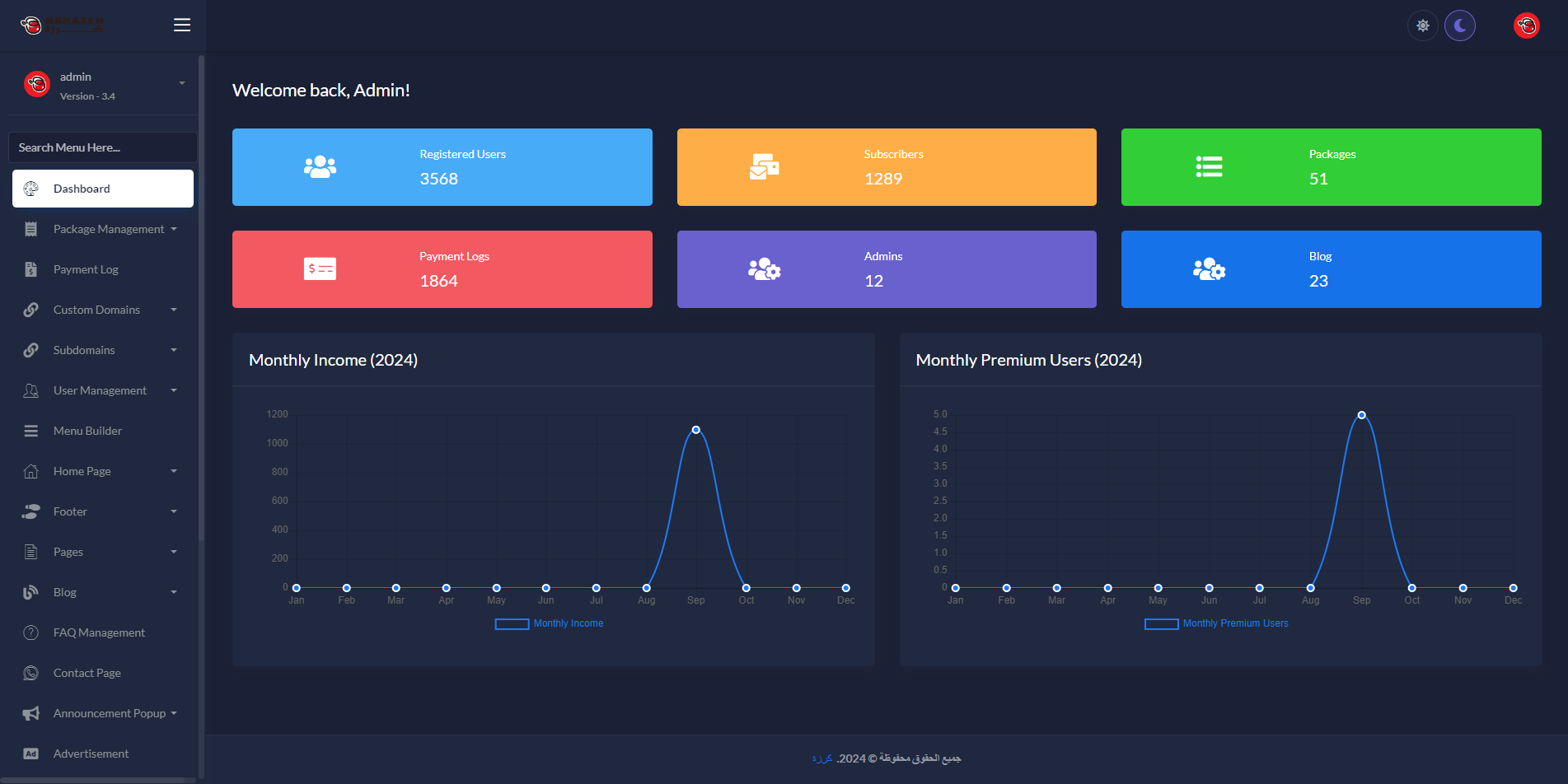Click the Dashboard icon in sidebar

pyautogui.click(x=31, y=189)
